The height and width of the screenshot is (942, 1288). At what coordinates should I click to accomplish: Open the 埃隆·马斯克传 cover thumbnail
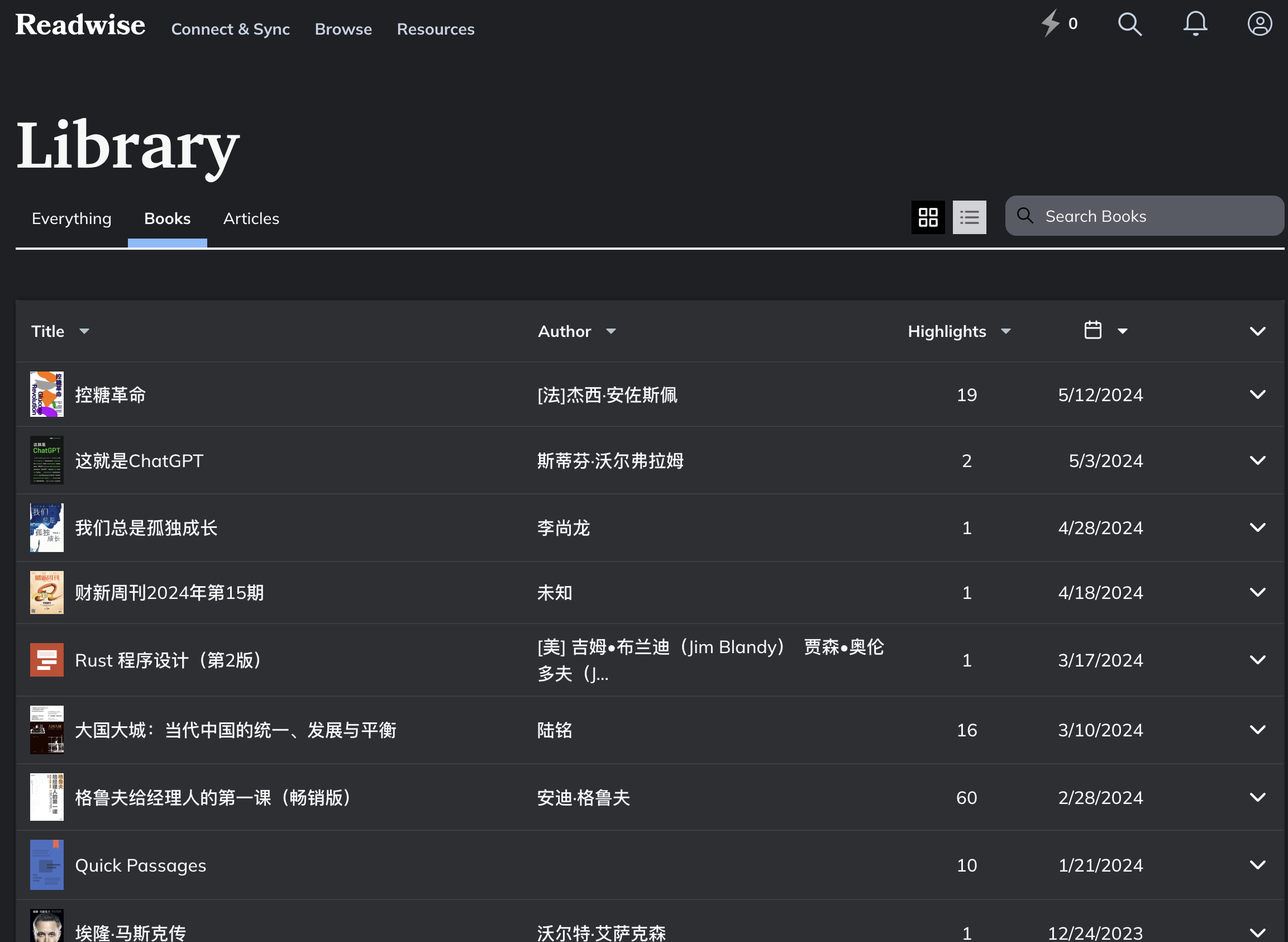click(x=47, y=926)
